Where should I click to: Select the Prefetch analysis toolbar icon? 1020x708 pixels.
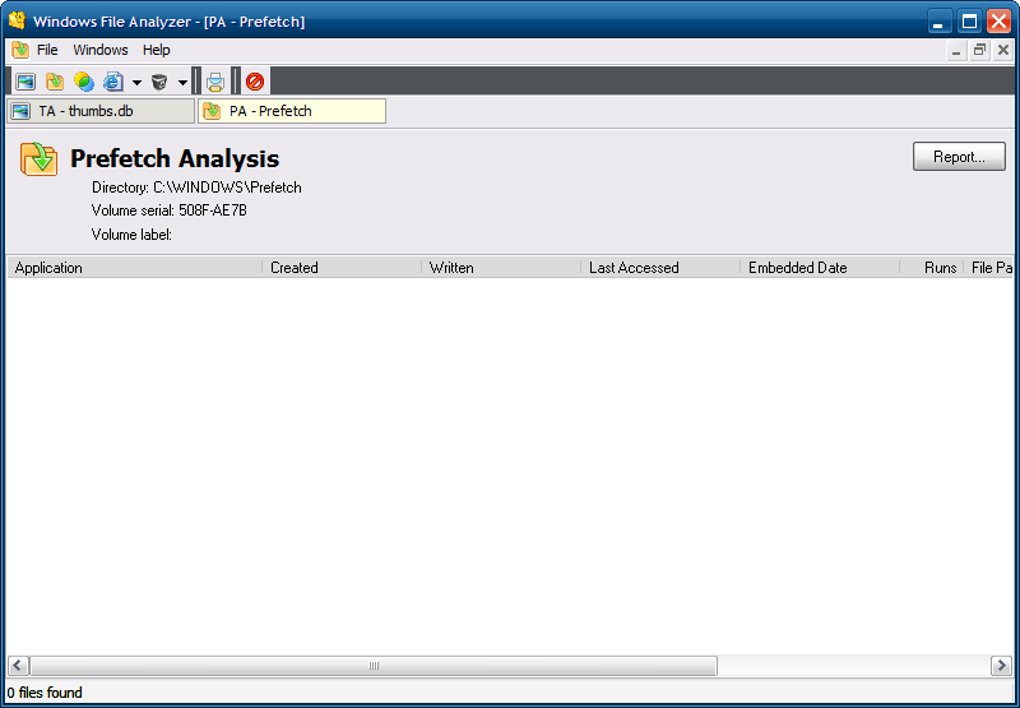tap(54, 81)
